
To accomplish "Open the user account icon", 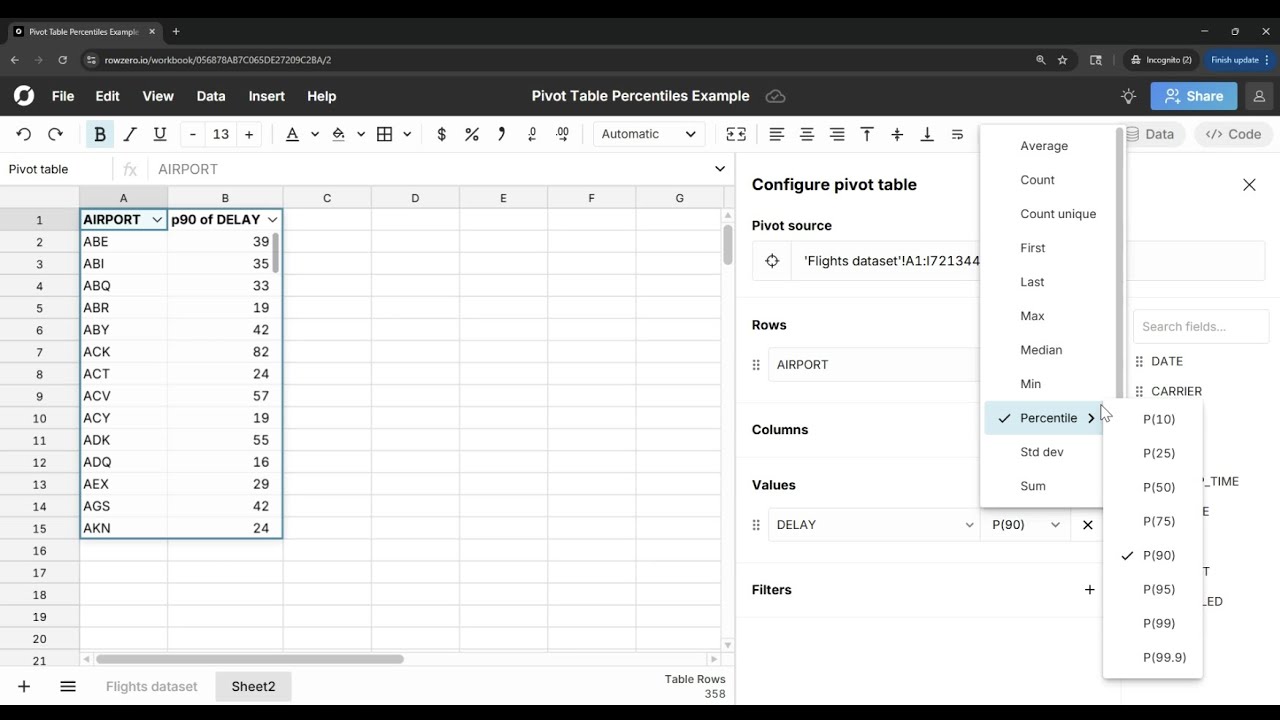I will tap(1259, 96).
